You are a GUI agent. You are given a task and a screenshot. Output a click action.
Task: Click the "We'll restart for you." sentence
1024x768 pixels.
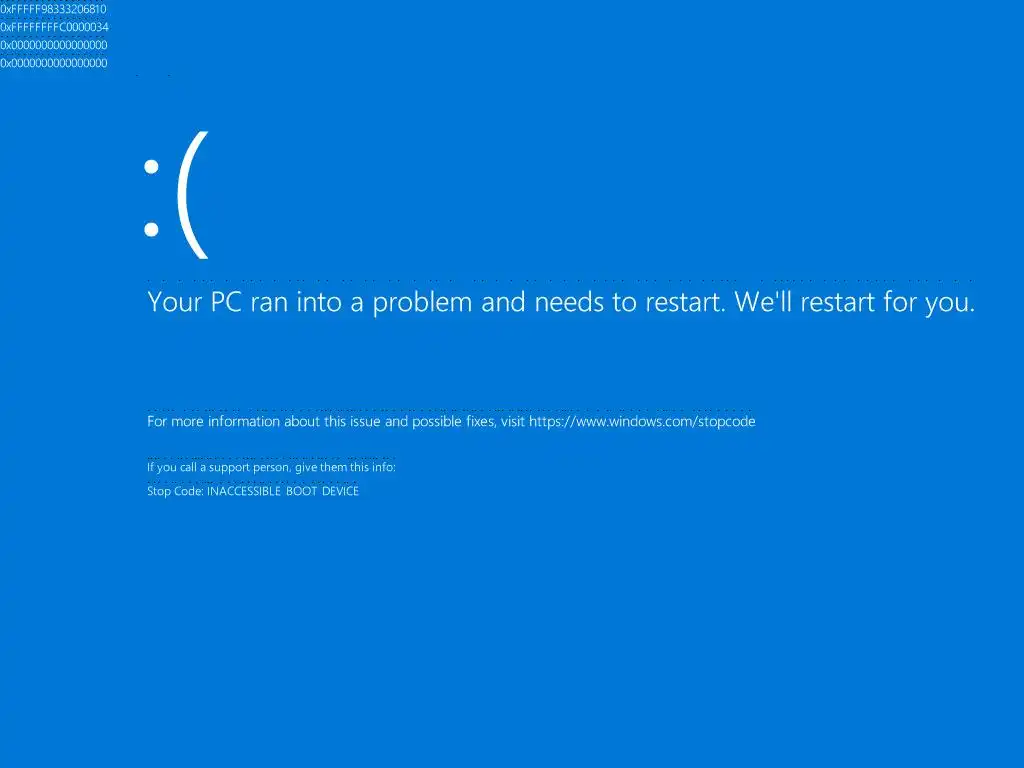(x=854, y=302)
